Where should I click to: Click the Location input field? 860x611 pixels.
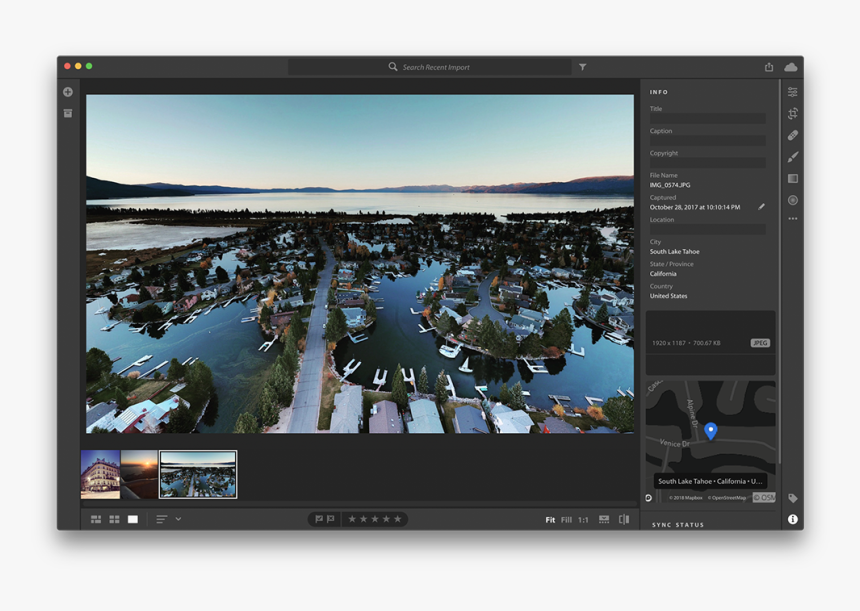pyautogui.click(x=708, y=229)
